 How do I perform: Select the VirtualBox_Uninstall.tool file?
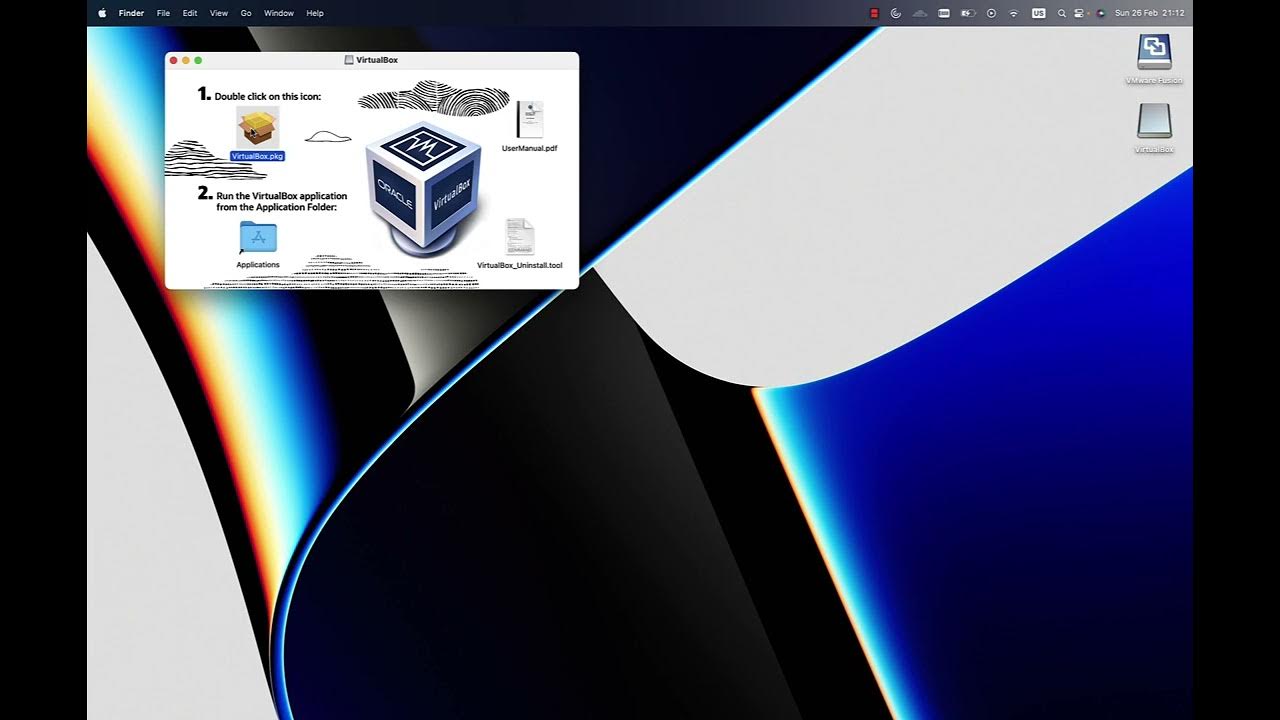pyautogui.click(x=519, y=238)
